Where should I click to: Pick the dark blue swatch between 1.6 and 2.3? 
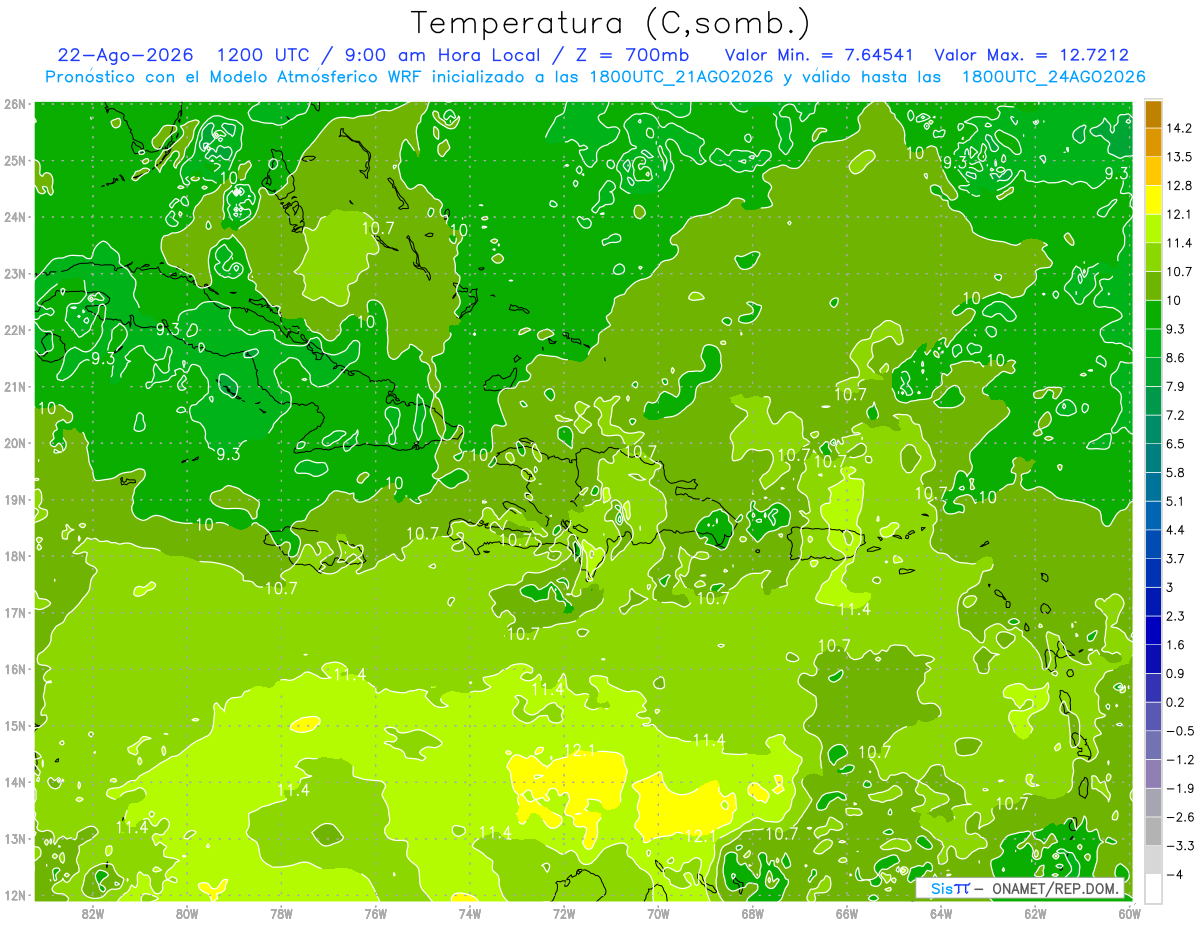click(1153, 630)
